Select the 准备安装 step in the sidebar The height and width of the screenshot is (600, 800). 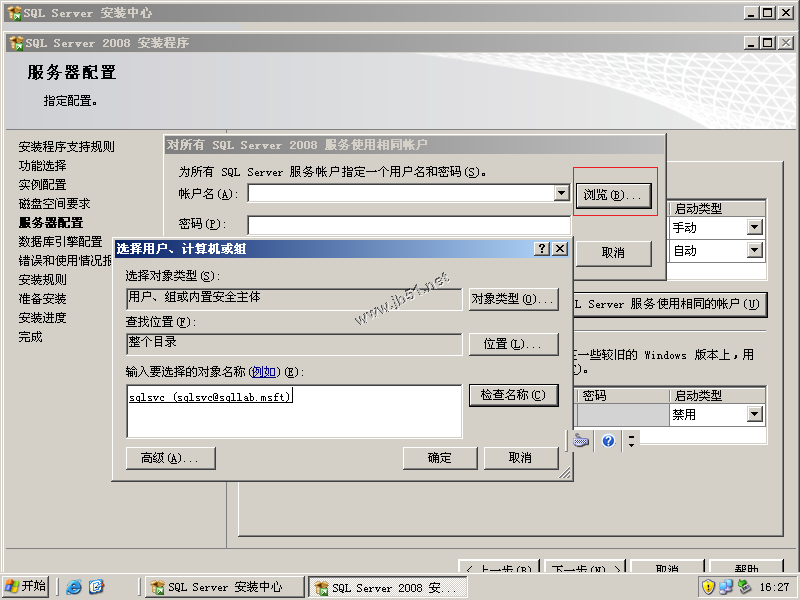pos(42,298)
